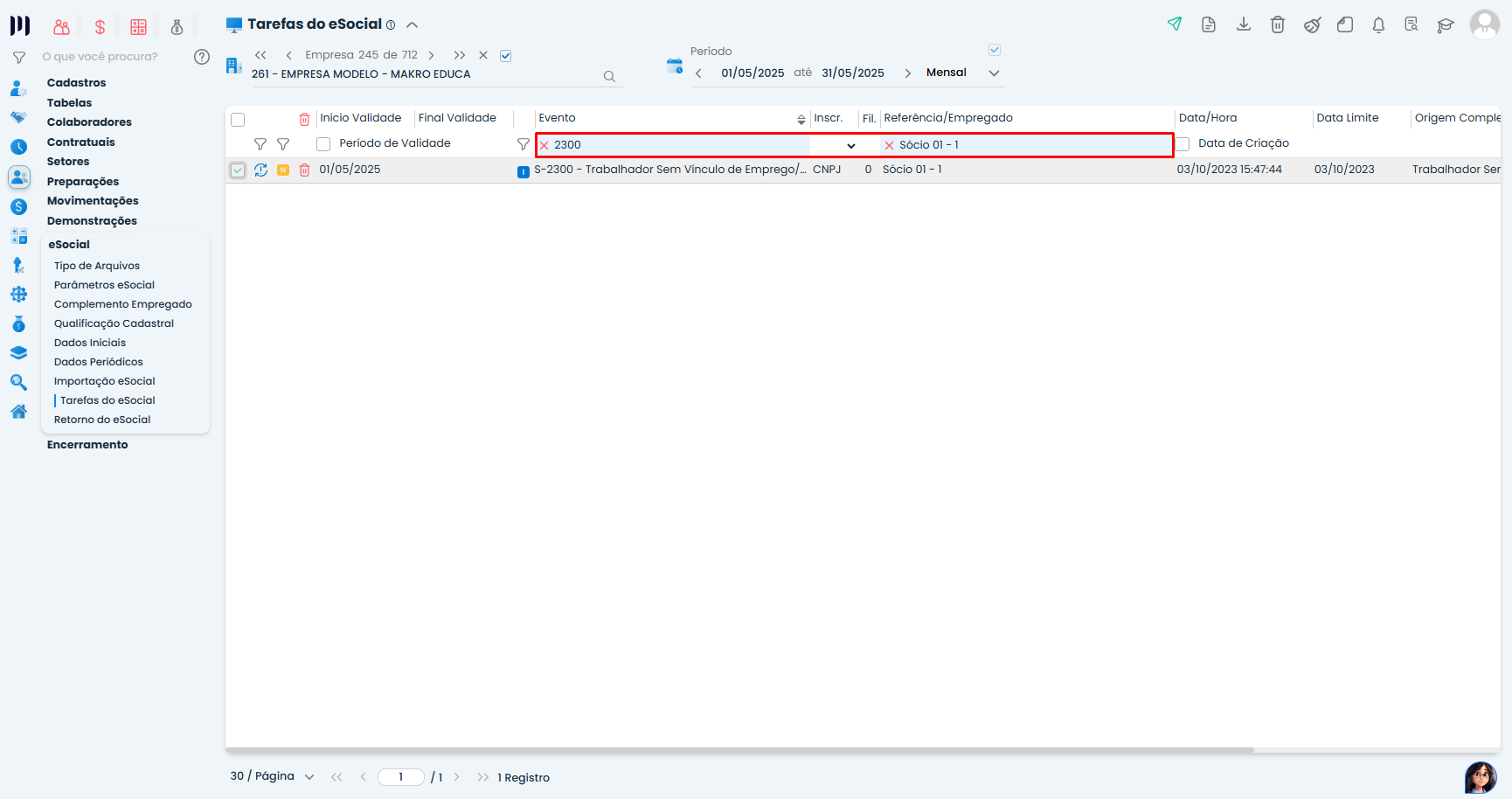Open the Mensal period dropdown
The image size is (1512, 799).
(x=994, y=73)
